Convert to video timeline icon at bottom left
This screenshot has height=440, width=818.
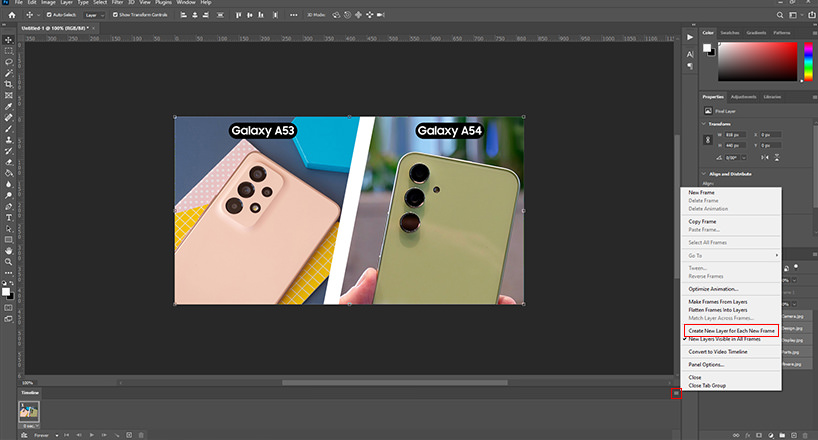(24, 435)
